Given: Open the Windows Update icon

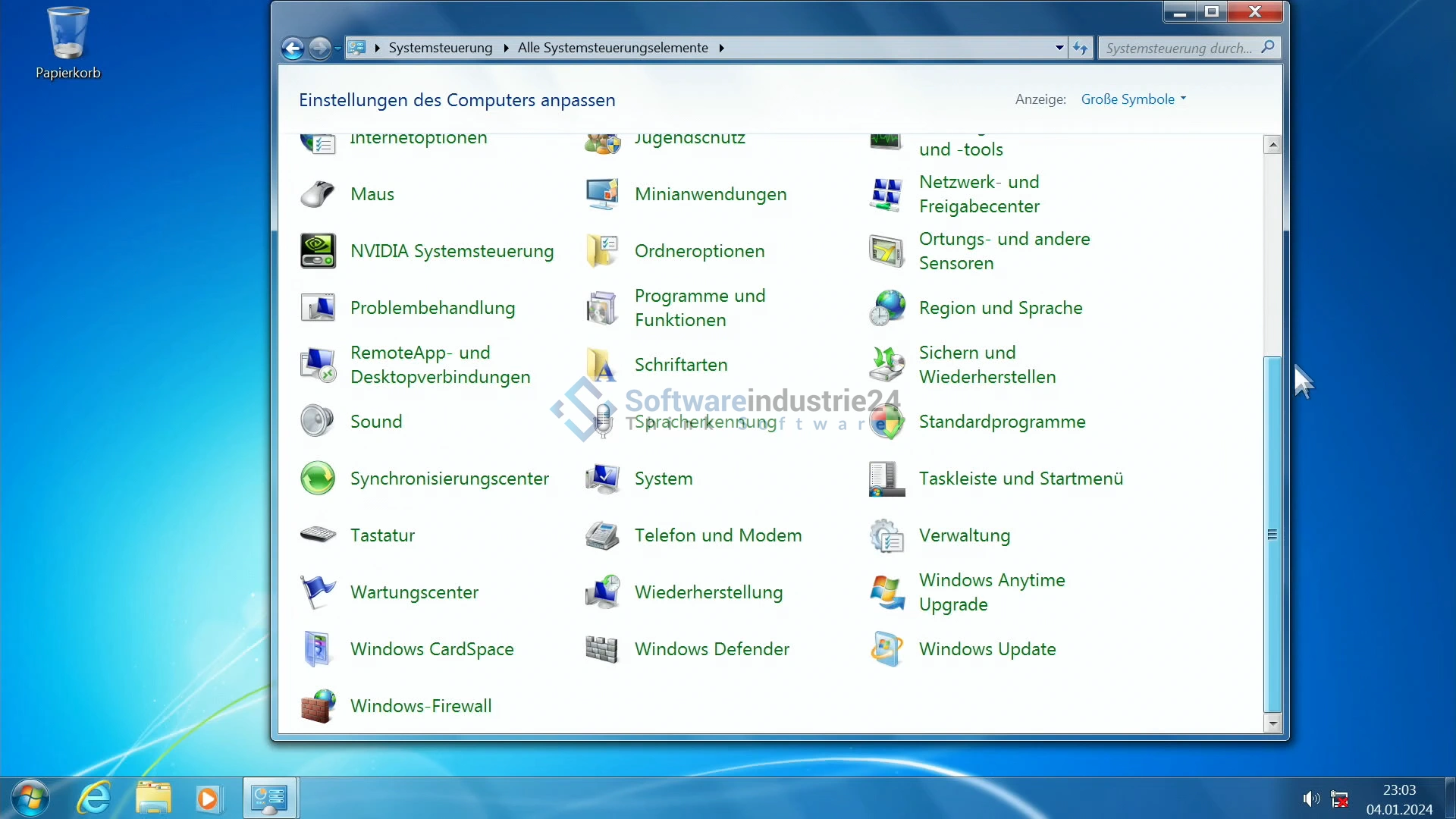Looking at the screenshot, I should coord(886,649).
